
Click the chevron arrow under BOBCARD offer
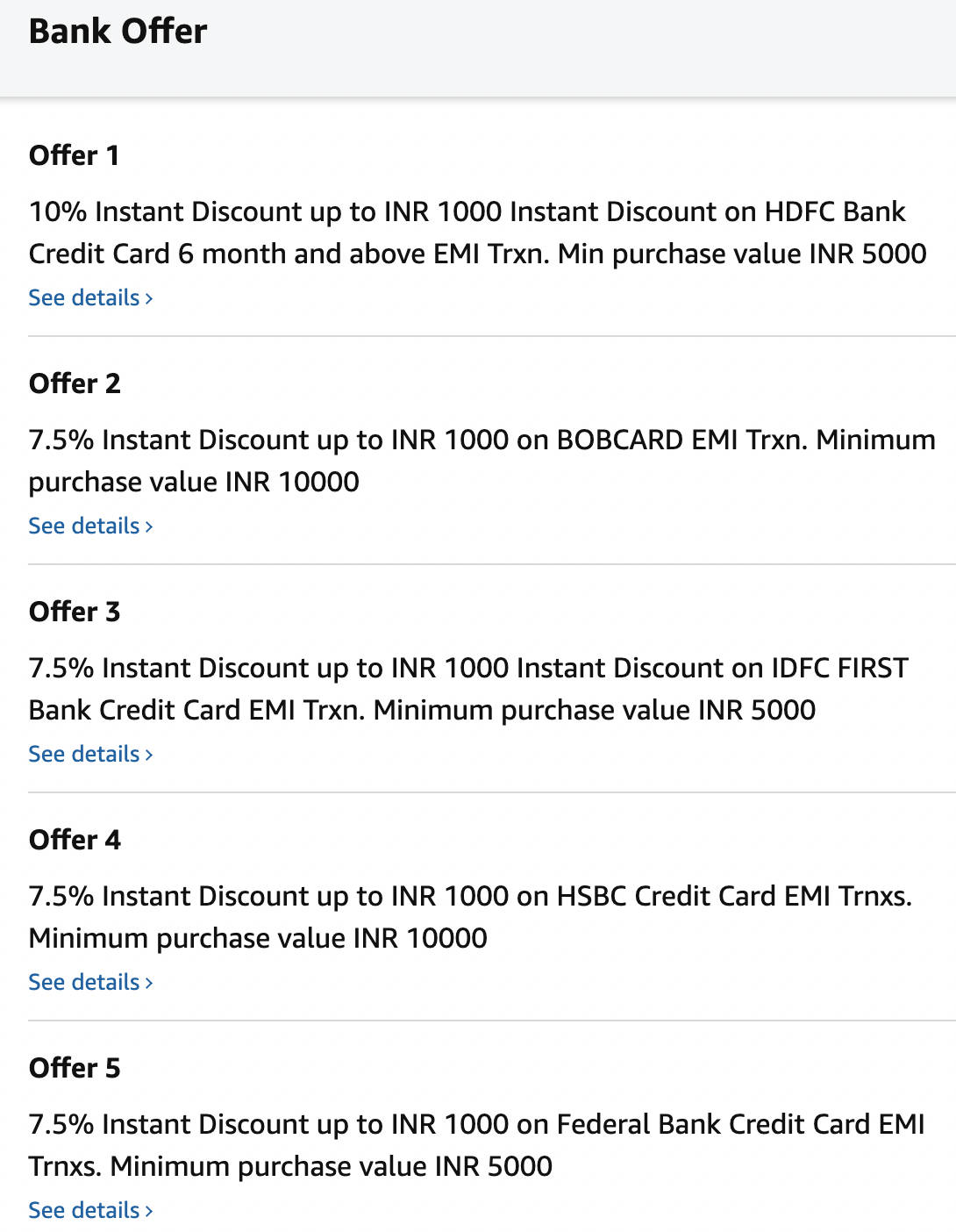point(149,527)
